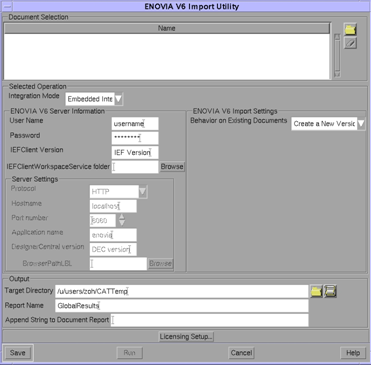The height and width of the screenshot is (365, 371).
Task: Click the Report Name field
Action: 182,306
